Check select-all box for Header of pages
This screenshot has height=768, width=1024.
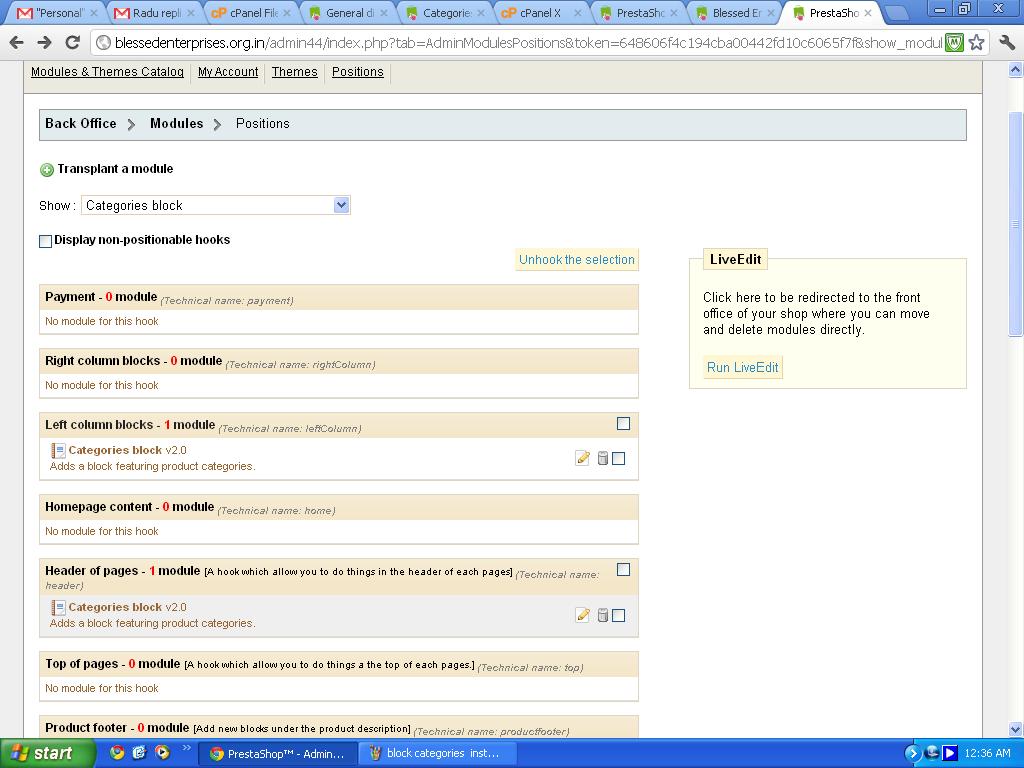(624, 569)
